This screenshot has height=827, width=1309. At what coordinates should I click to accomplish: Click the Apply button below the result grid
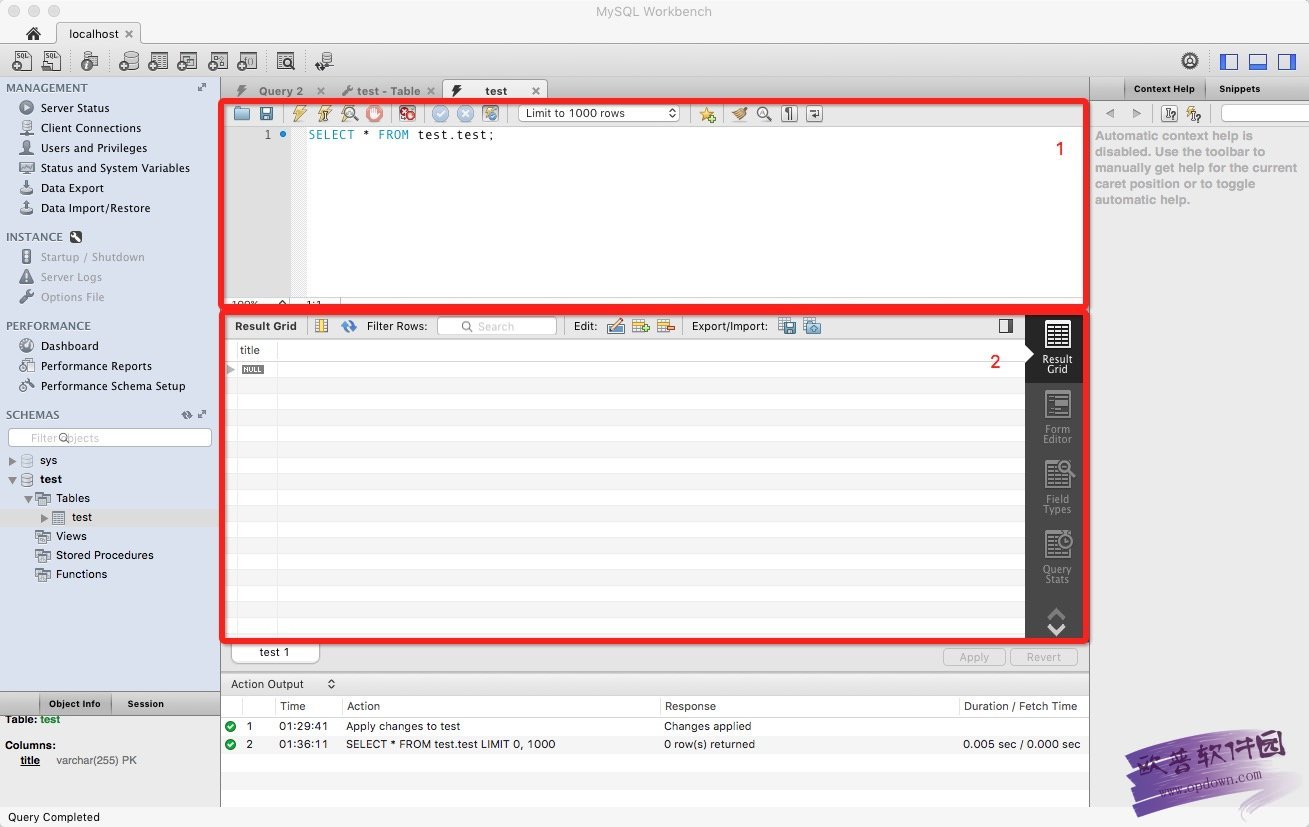pyautogui.click(x=973, y=657)
